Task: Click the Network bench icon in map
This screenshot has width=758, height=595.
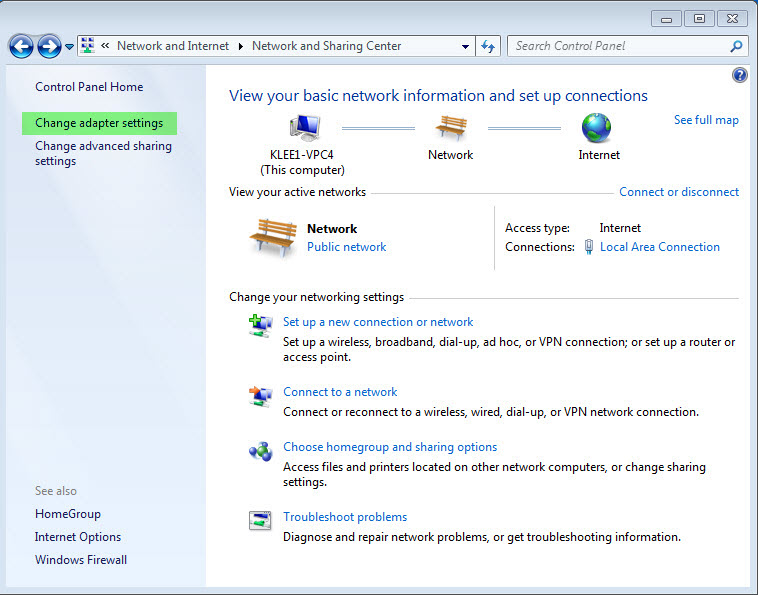Action: (451, 128)
